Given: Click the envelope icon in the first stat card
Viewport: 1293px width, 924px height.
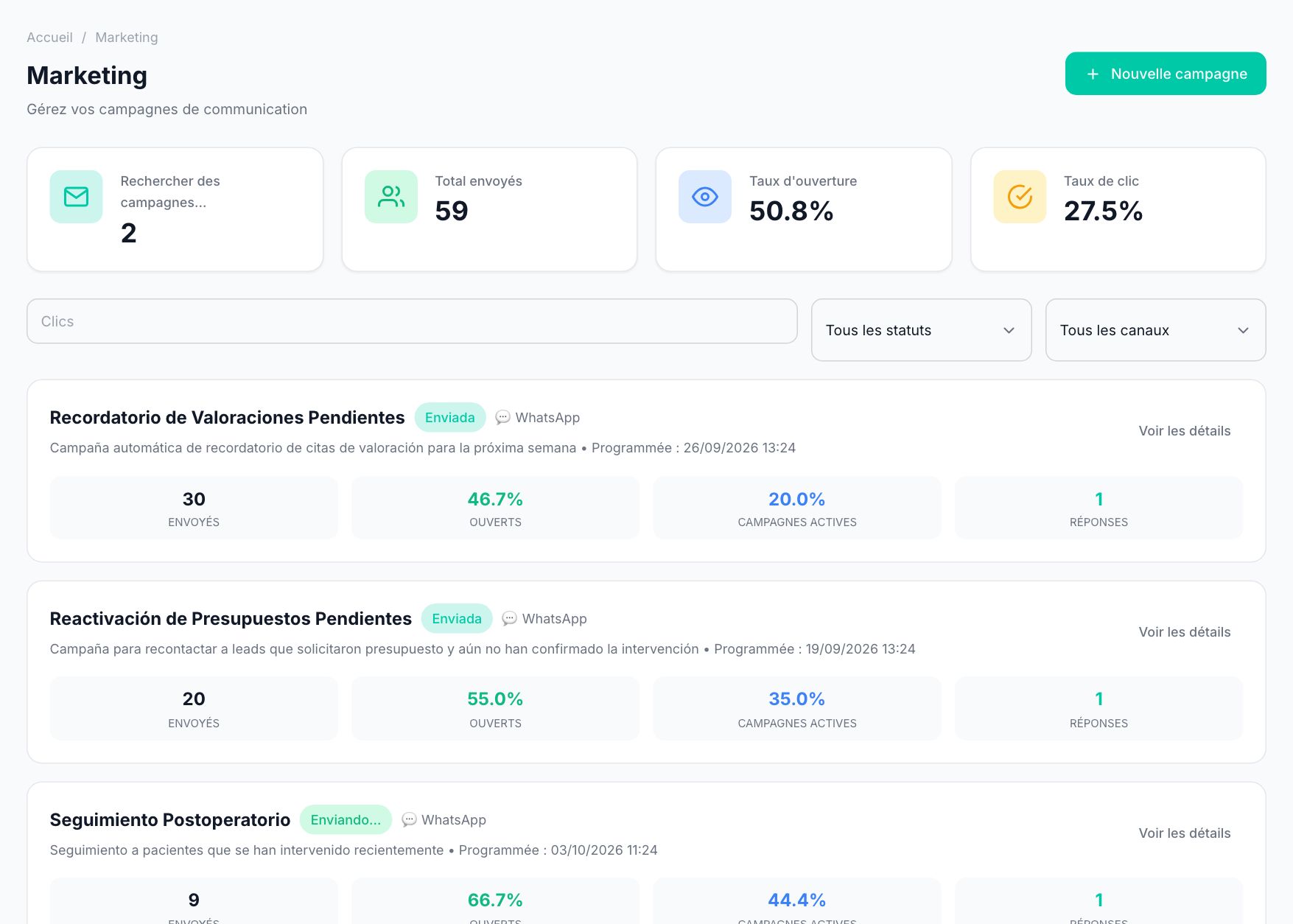Looking at the screenshot, I should tap(76, 197).
